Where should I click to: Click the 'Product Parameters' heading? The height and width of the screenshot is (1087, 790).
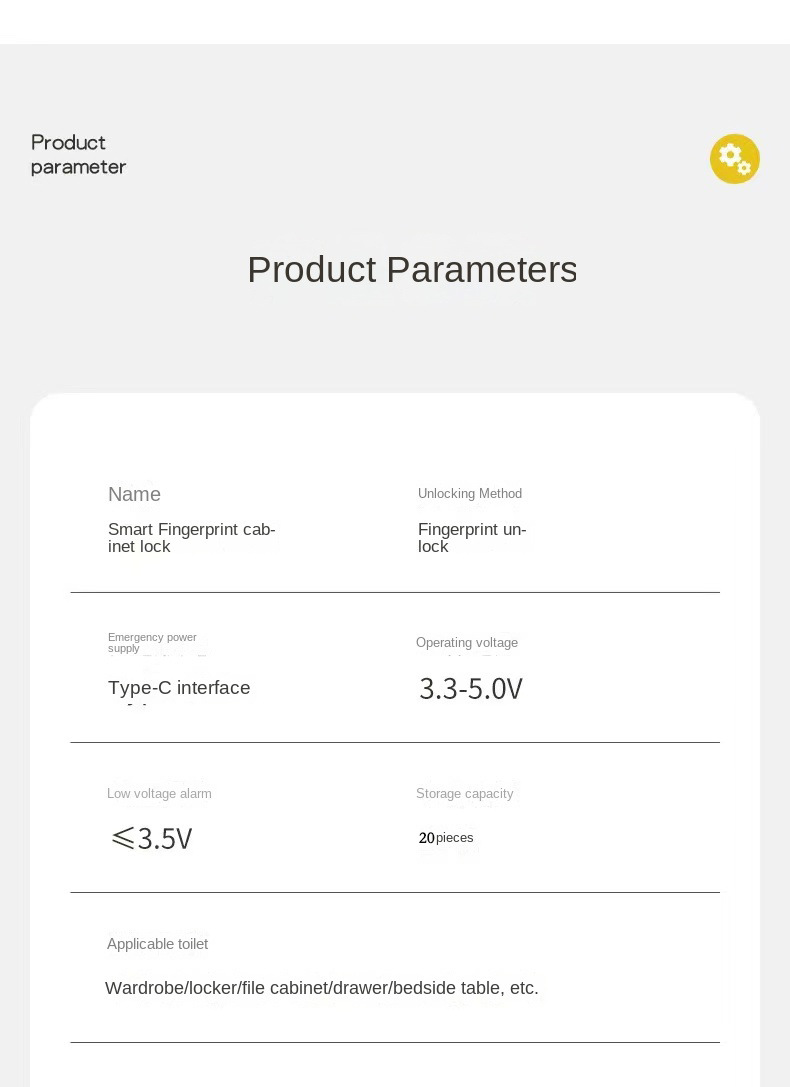pyautogui.click(x=412, y=270)
